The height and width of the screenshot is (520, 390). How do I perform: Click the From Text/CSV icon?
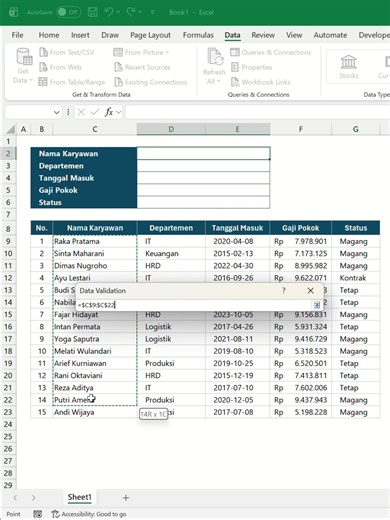click(43, 52)
